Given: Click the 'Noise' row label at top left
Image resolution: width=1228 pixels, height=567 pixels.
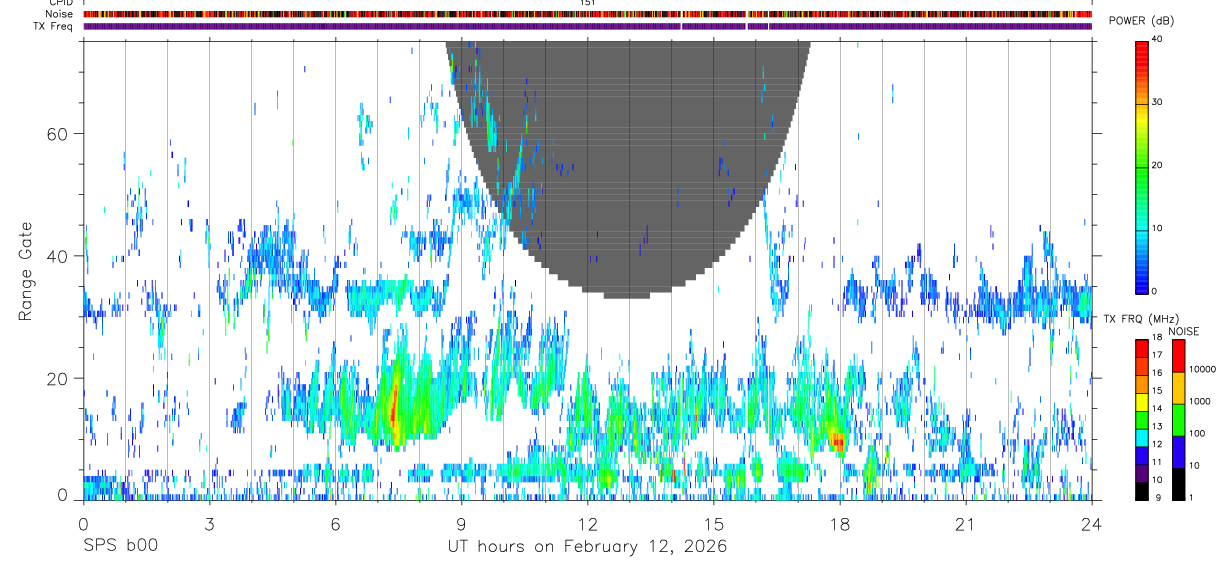Looking at the screenshot, I should click(60, 14).
